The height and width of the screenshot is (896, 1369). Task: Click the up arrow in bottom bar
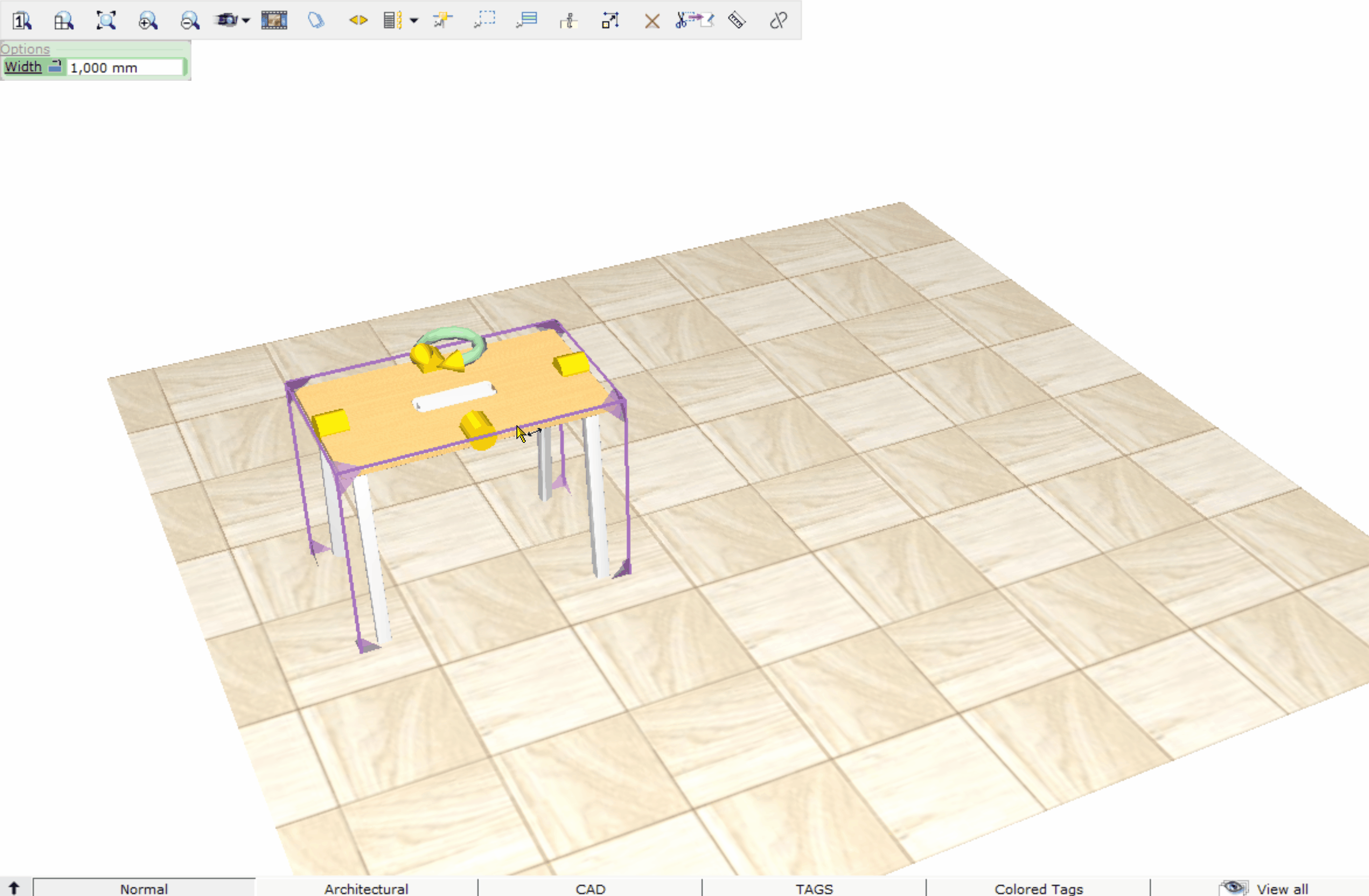coord(14,888)
